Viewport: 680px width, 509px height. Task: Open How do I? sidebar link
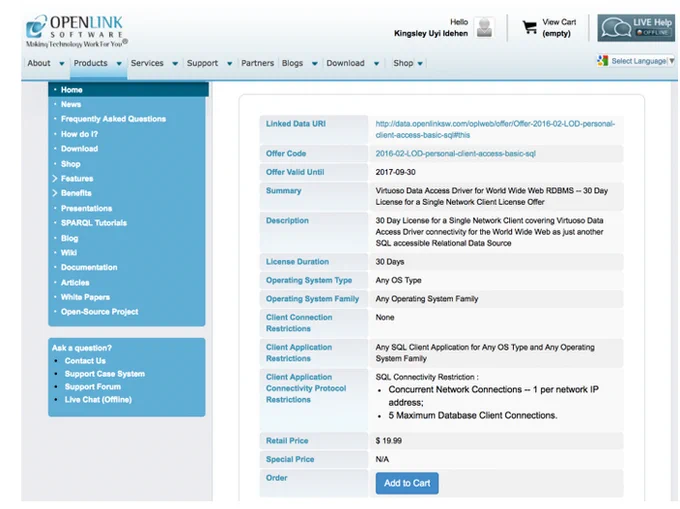click(79, 134)
